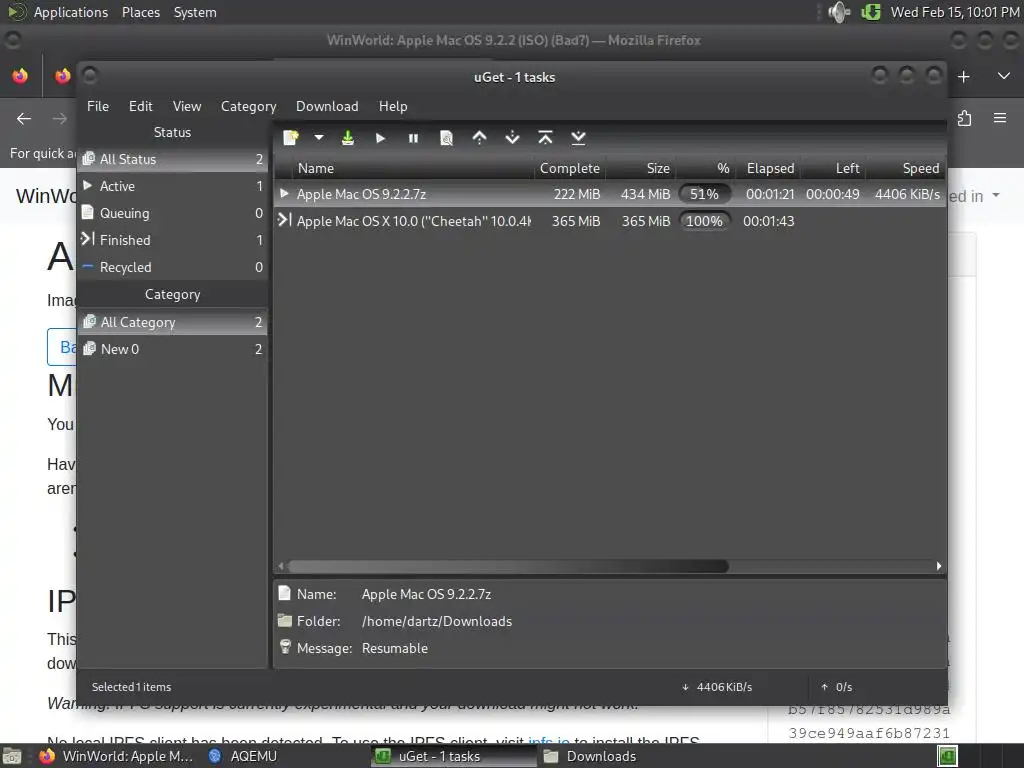
Task: Sort by the Size column header
Action: [641, 168]
